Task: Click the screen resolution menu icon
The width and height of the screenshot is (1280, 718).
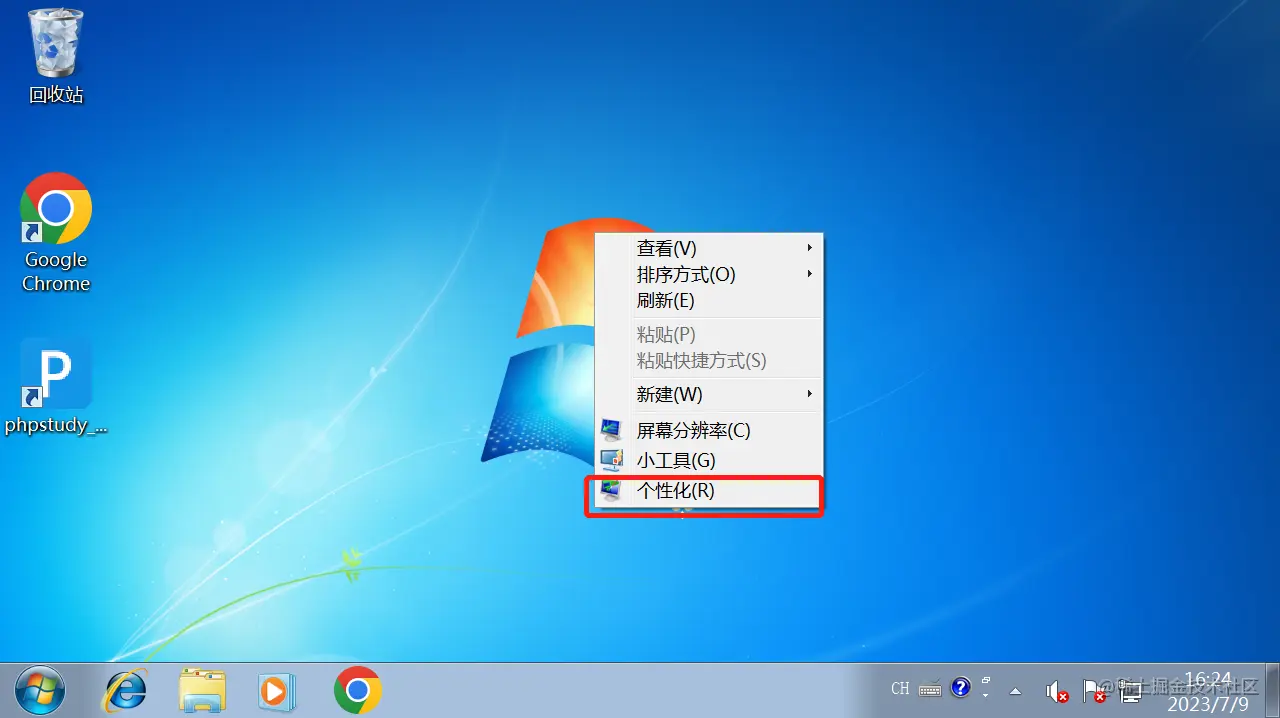Action: pos(611,430)
